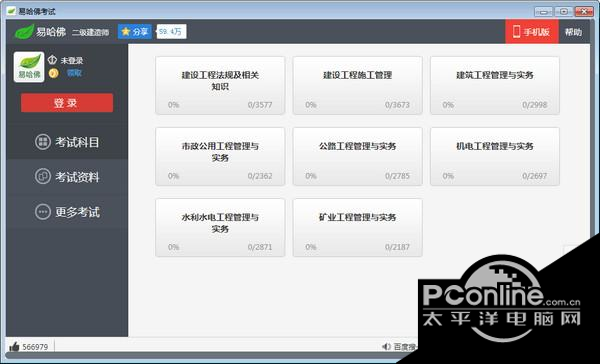Viewport: 600px width, 364px height.
Task: Click the 0/3673 question count
Action: click(x=397, y=105)
